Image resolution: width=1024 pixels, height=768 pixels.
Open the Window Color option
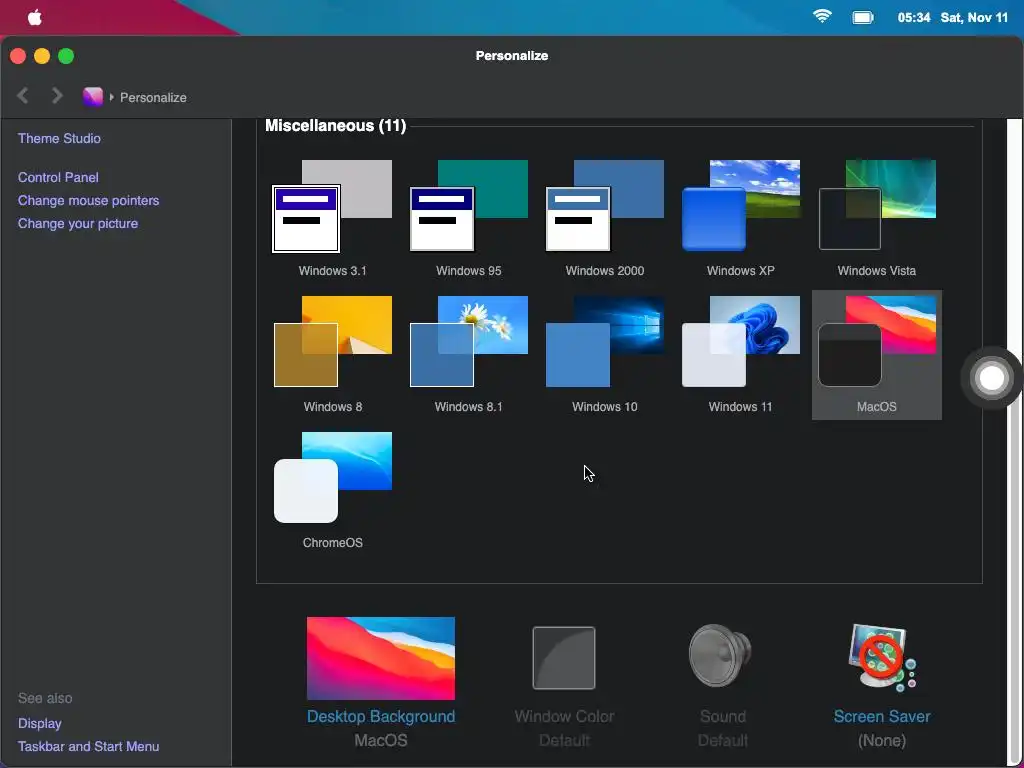tap(564, 686)
